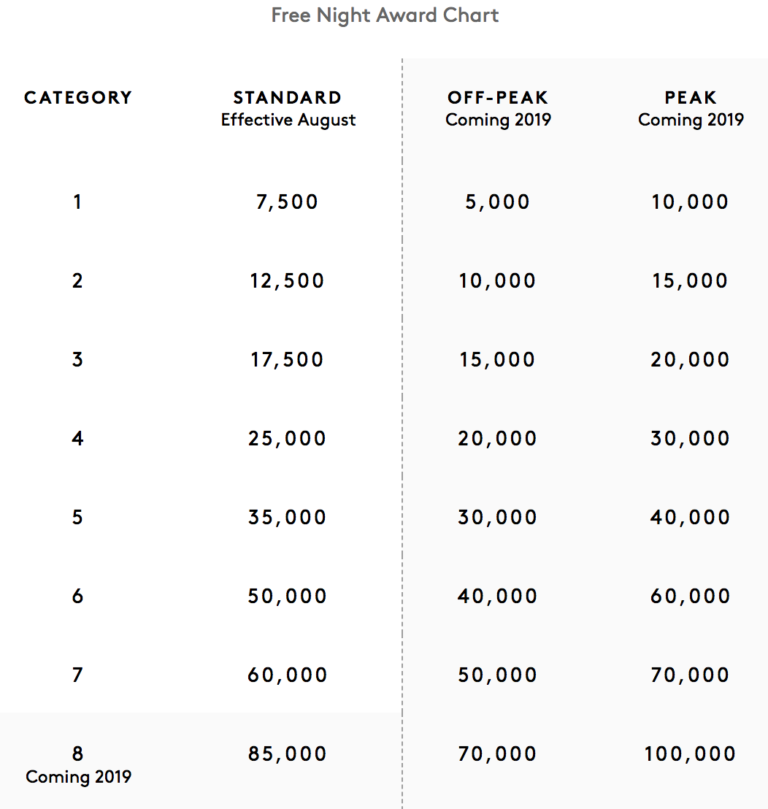This screenshot has width=768, height=809.
Task: Select Category 8 standard value 85,000
Action: [x=287, y=754]
